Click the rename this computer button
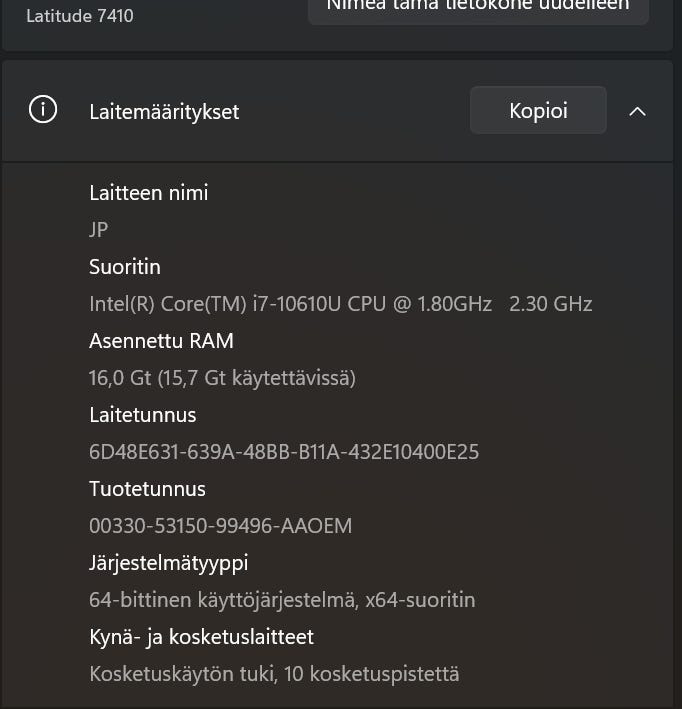682x709 pixels. tap(478, 8)
